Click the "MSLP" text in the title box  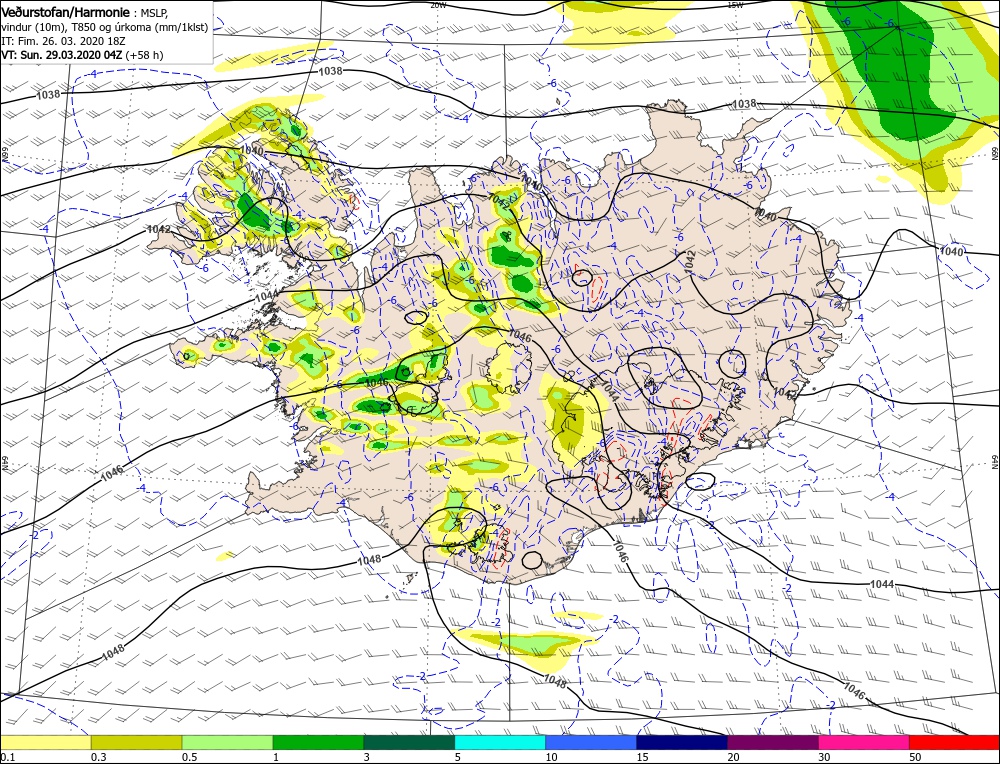154,13
